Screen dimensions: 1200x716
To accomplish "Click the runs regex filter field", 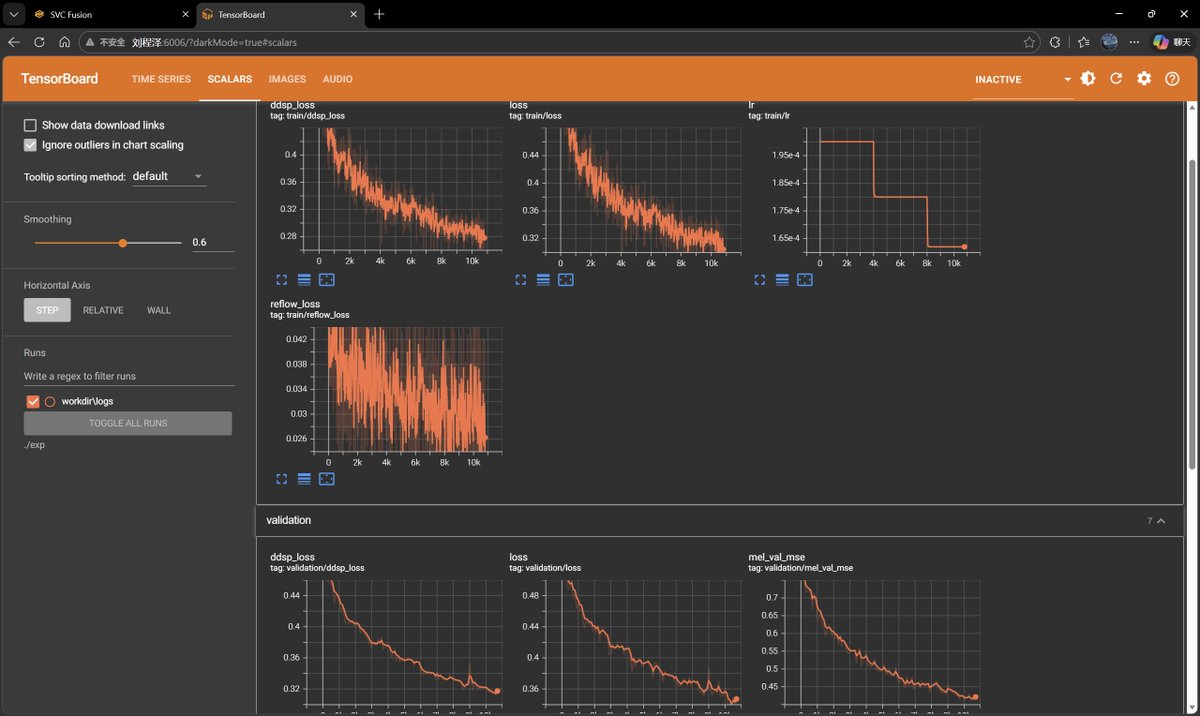I will tap(129, 376).
